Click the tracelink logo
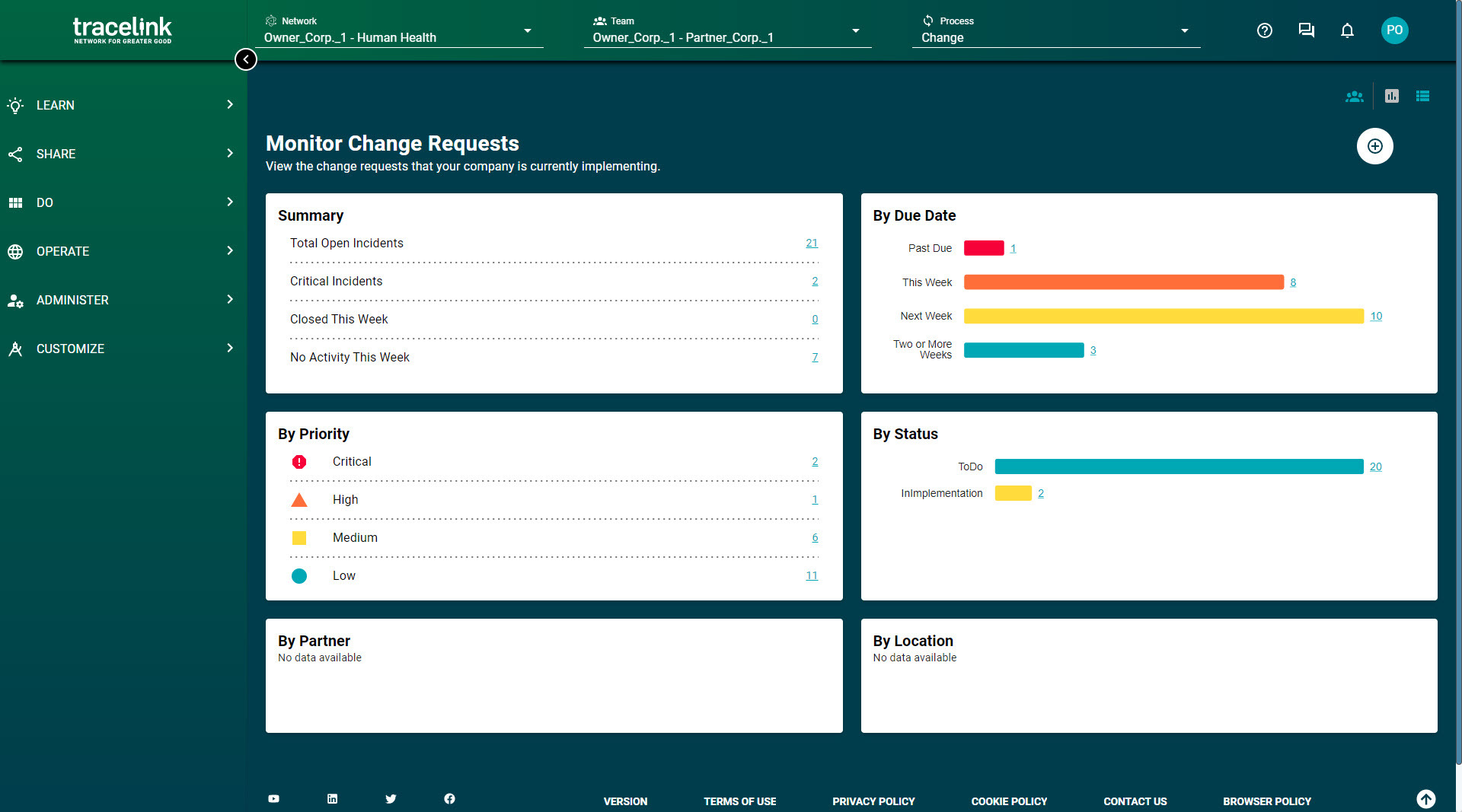This screenshot has width=1462, height=812. click(x=123, y=30)
